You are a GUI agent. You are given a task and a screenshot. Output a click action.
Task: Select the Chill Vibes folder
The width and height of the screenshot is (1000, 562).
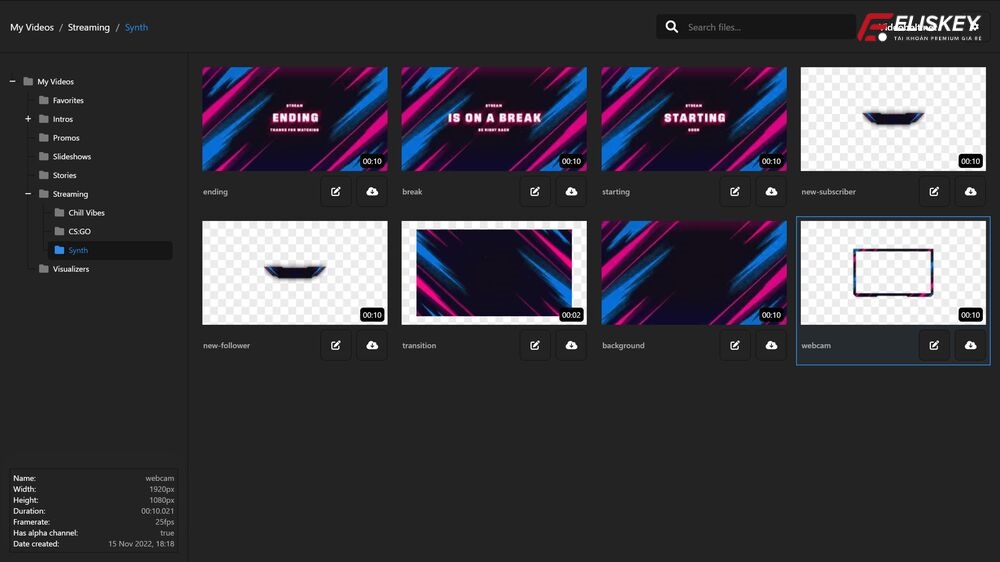coord(86,213)
